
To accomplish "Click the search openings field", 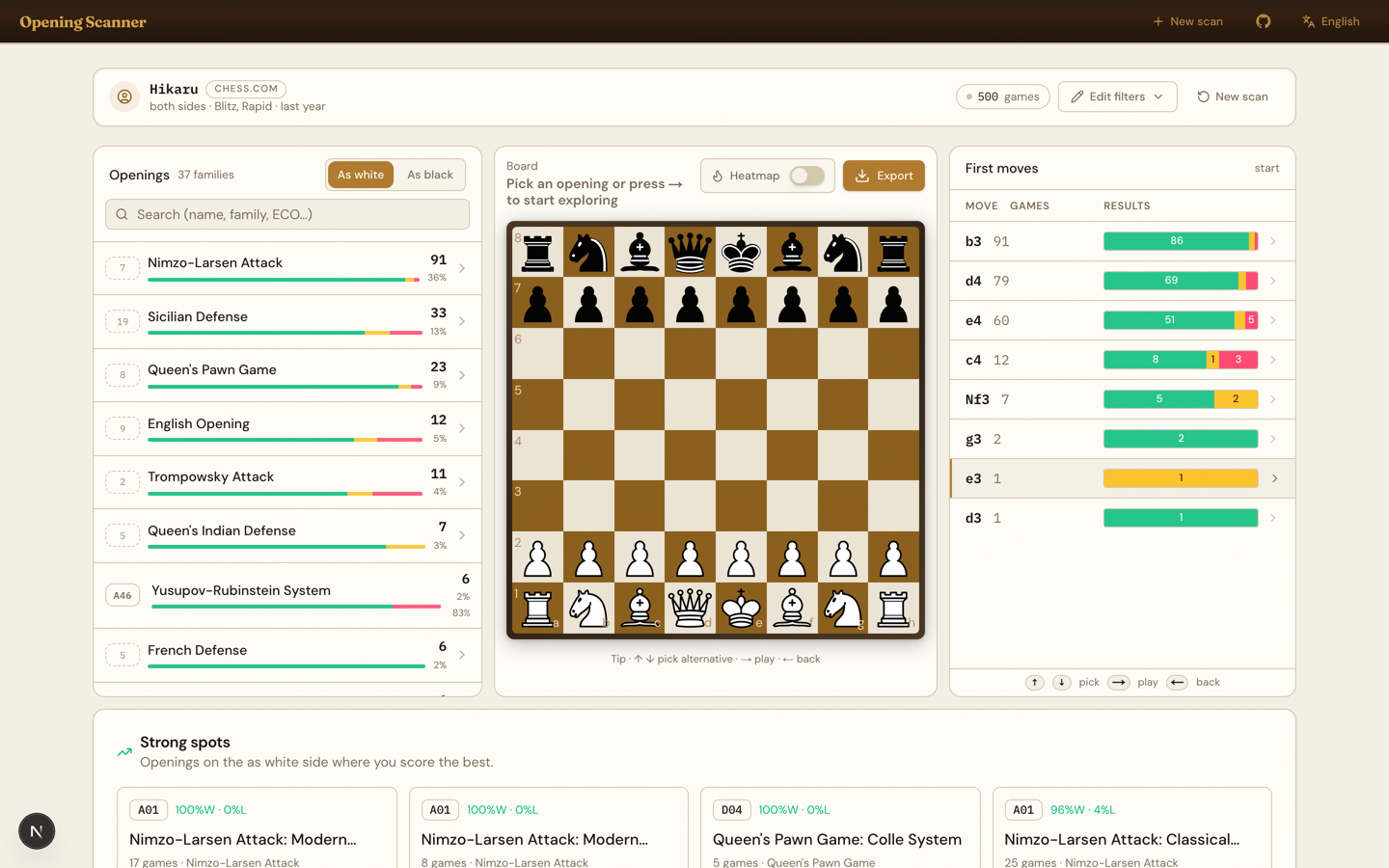I will point(287,214).
